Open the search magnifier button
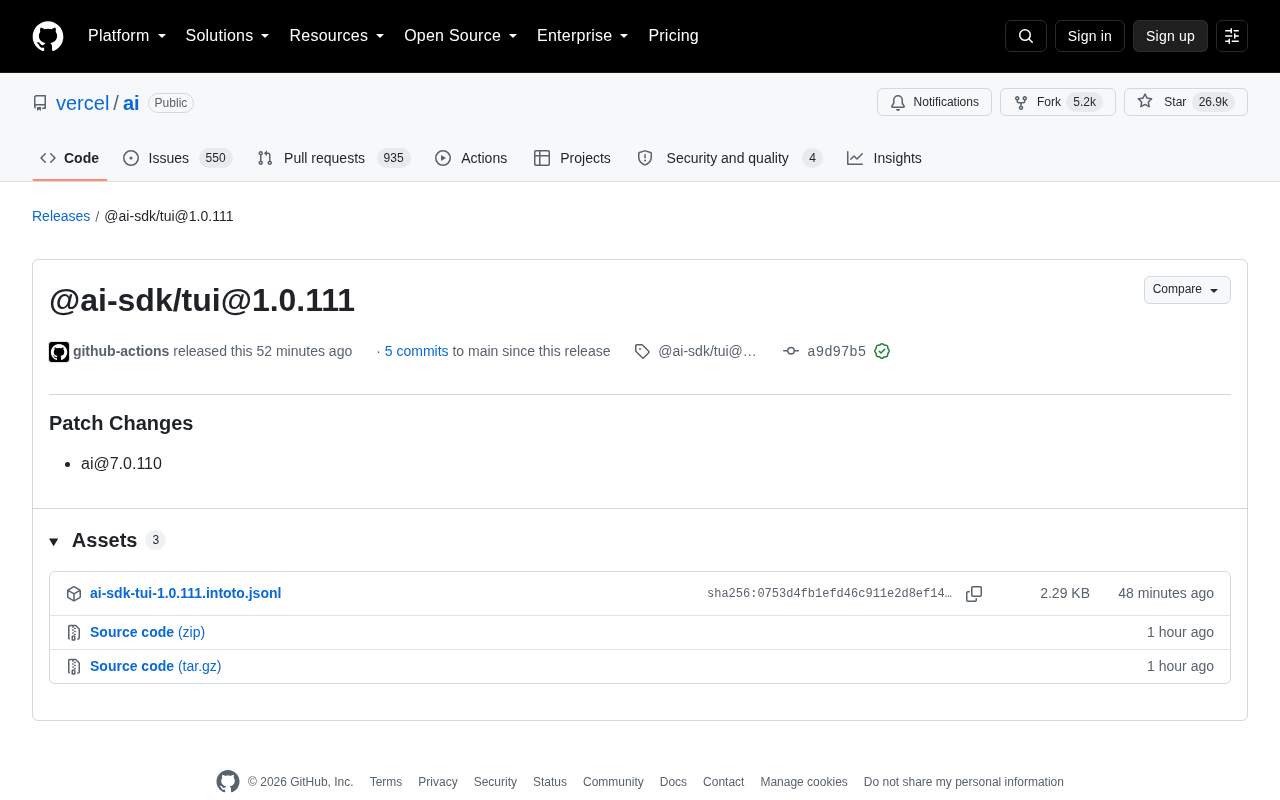The width and height of the screenshot is (1280, 800). click(1026, 36)
